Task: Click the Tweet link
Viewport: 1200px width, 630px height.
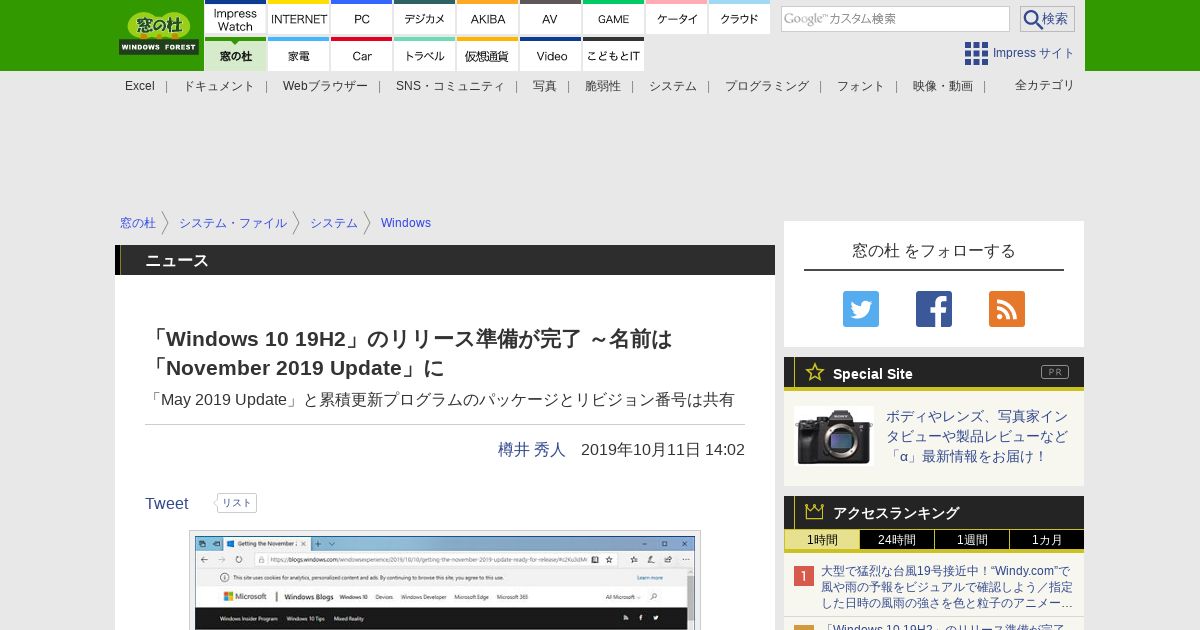Action: point(167,504)
